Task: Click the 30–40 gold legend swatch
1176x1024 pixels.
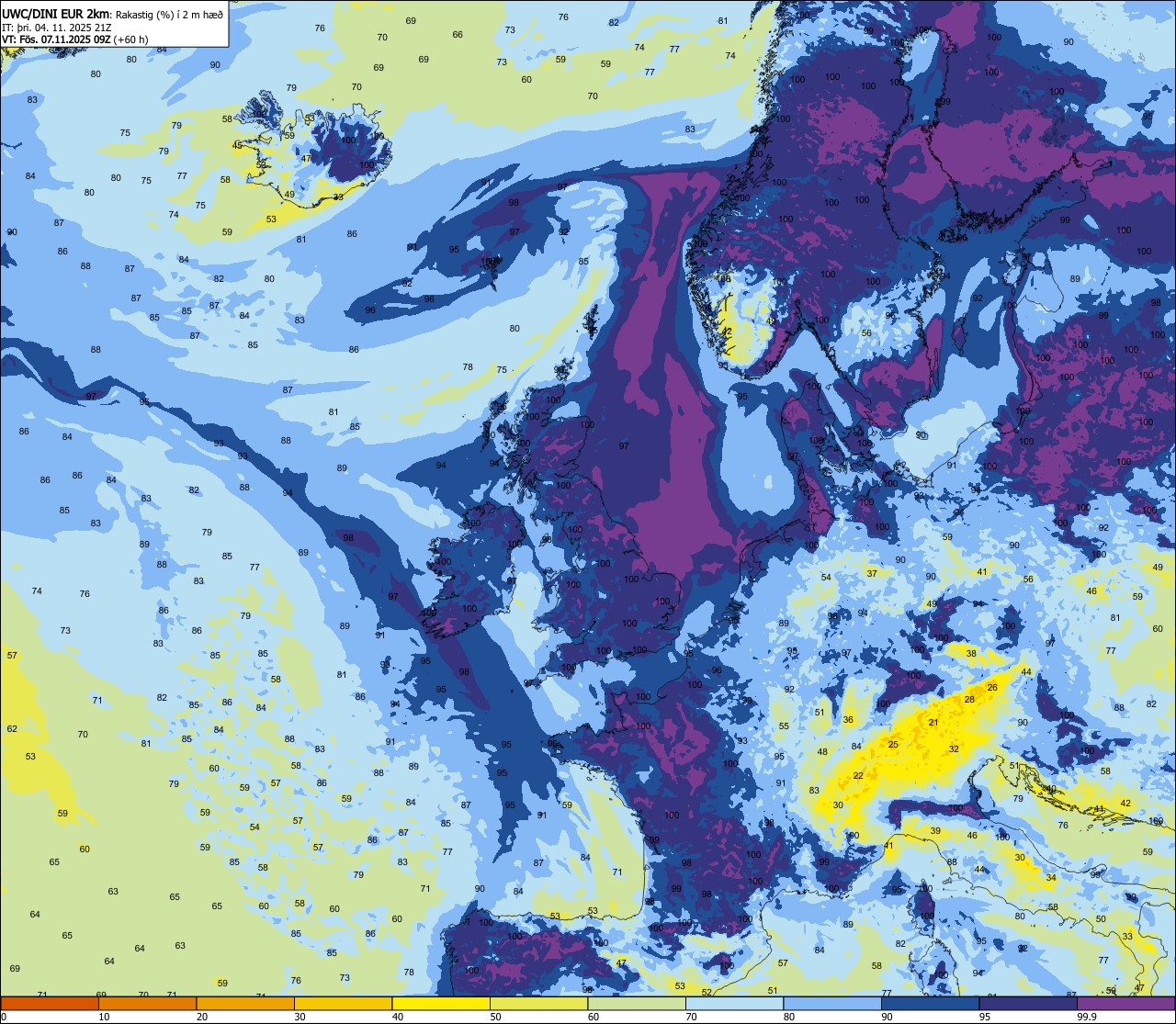Action: pyautogui.click(x=343, y=1003)
